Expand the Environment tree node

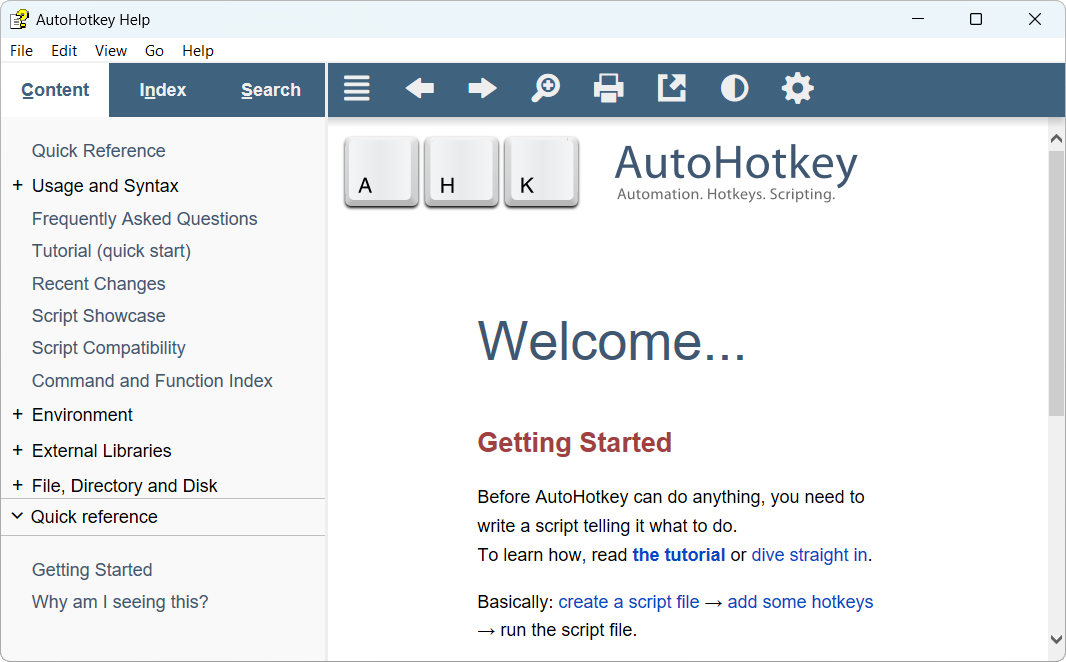[x=18, y=414]
